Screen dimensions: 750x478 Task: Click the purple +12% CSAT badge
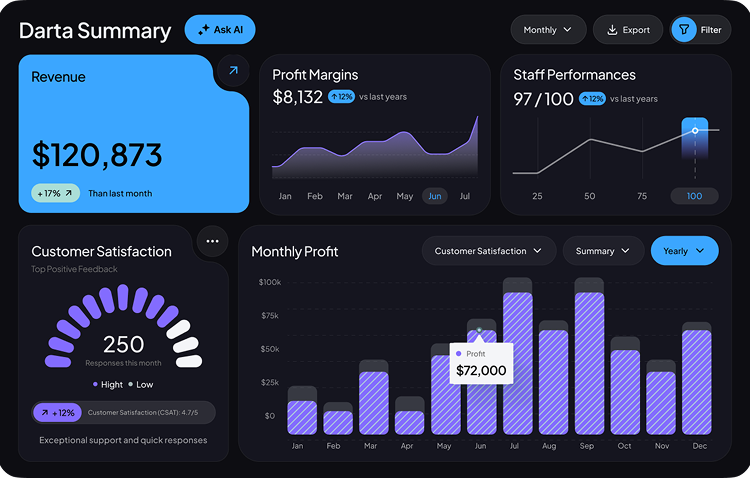point(57,412)
